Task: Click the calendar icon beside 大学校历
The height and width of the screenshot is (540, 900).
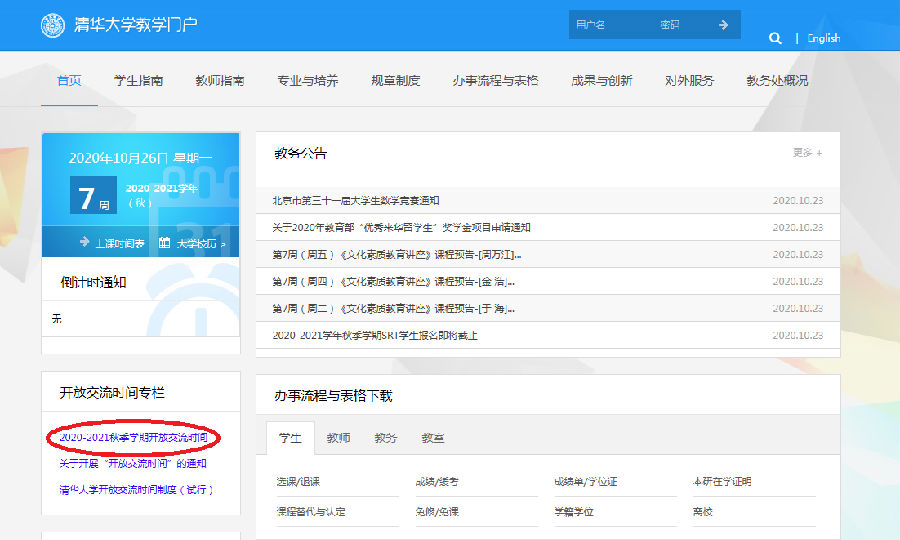Action: click(164, 243)
